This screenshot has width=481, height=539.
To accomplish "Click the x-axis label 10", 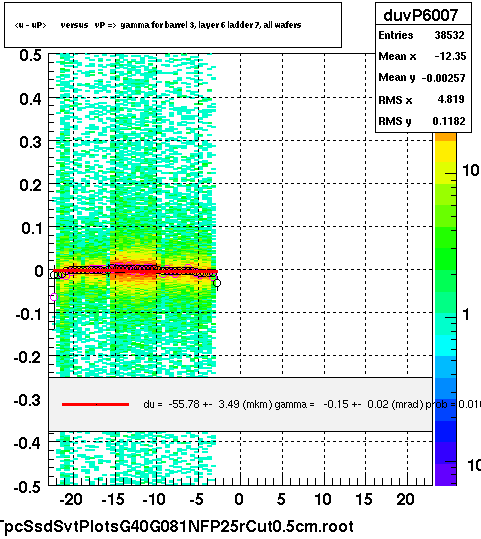I will (x=323, y=499).
